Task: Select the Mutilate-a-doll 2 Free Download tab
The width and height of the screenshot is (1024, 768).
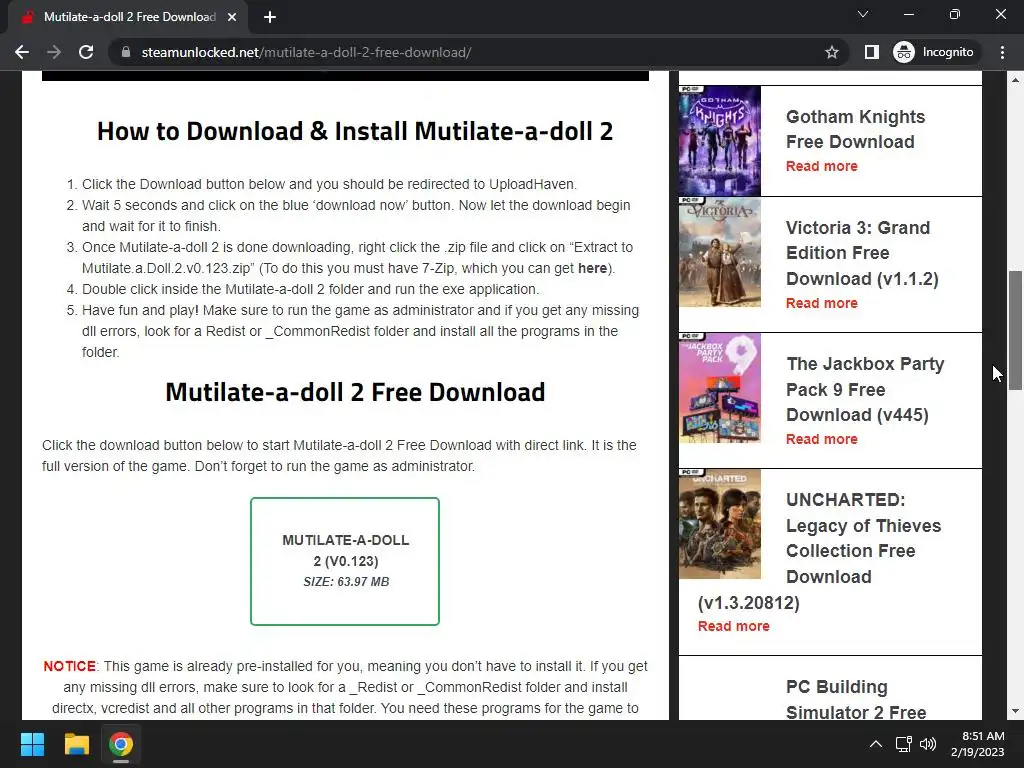Action: (129, 17)
